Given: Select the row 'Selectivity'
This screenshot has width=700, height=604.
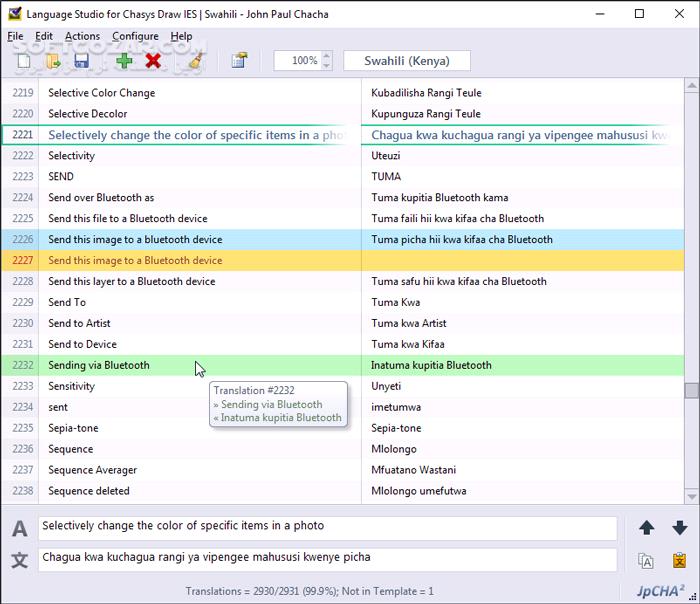Looking at the screenshot, I should [x=343, y=156].
